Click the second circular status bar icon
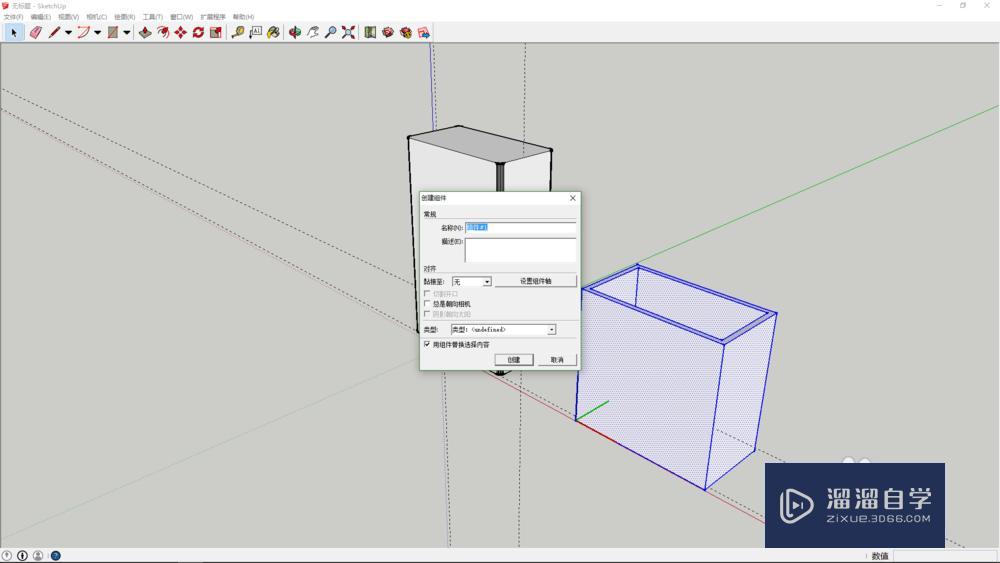Viewport: 1000px width, 563px height. pyautogui.click(x=22, y=556)
